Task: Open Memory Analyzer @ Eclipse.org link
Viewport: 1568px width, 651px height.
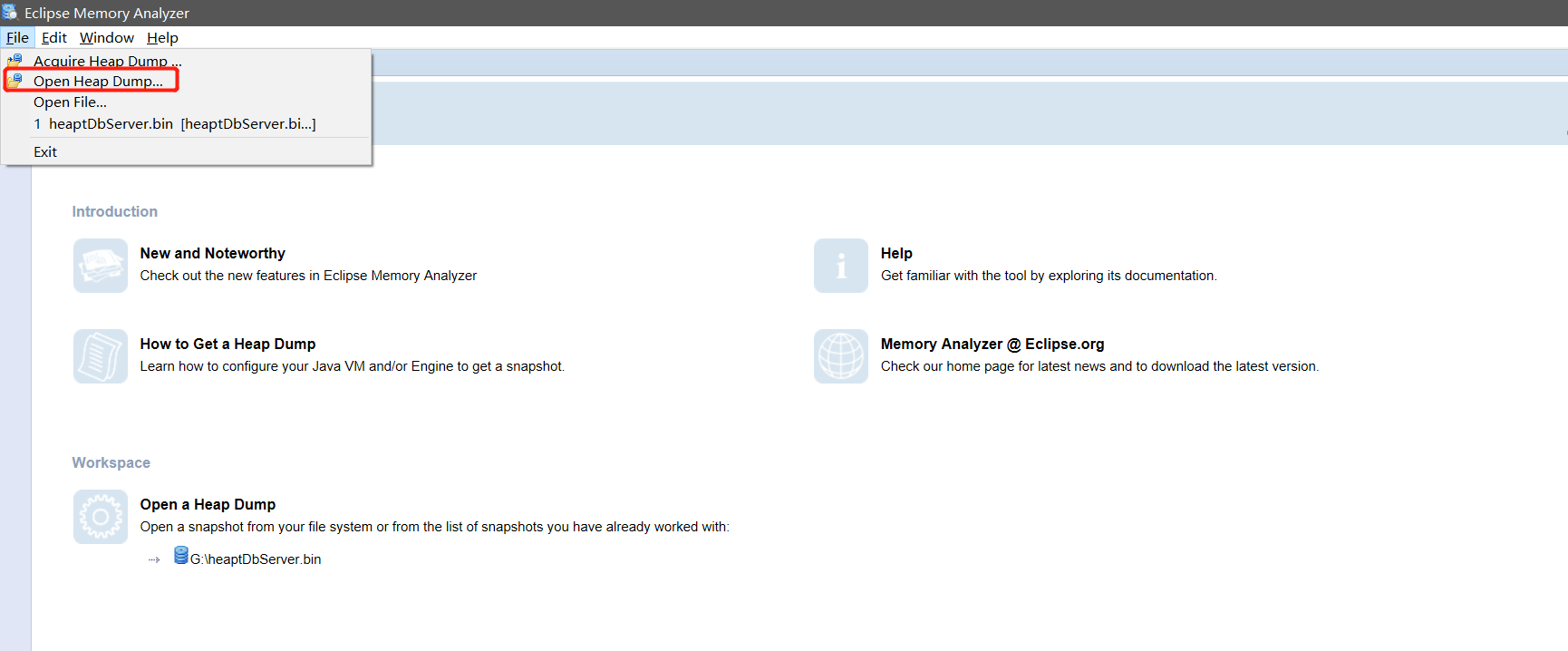Action: (992, 345)
